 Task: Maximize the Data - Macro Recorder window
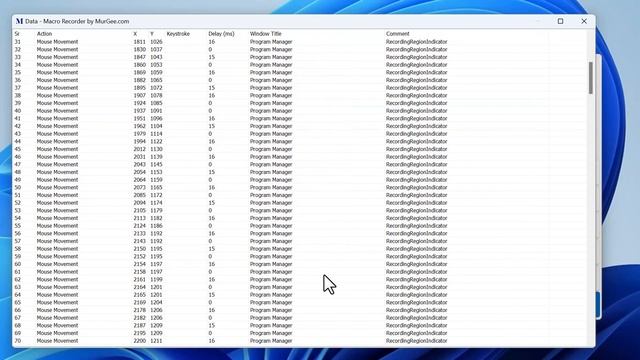tap(560, 21)
